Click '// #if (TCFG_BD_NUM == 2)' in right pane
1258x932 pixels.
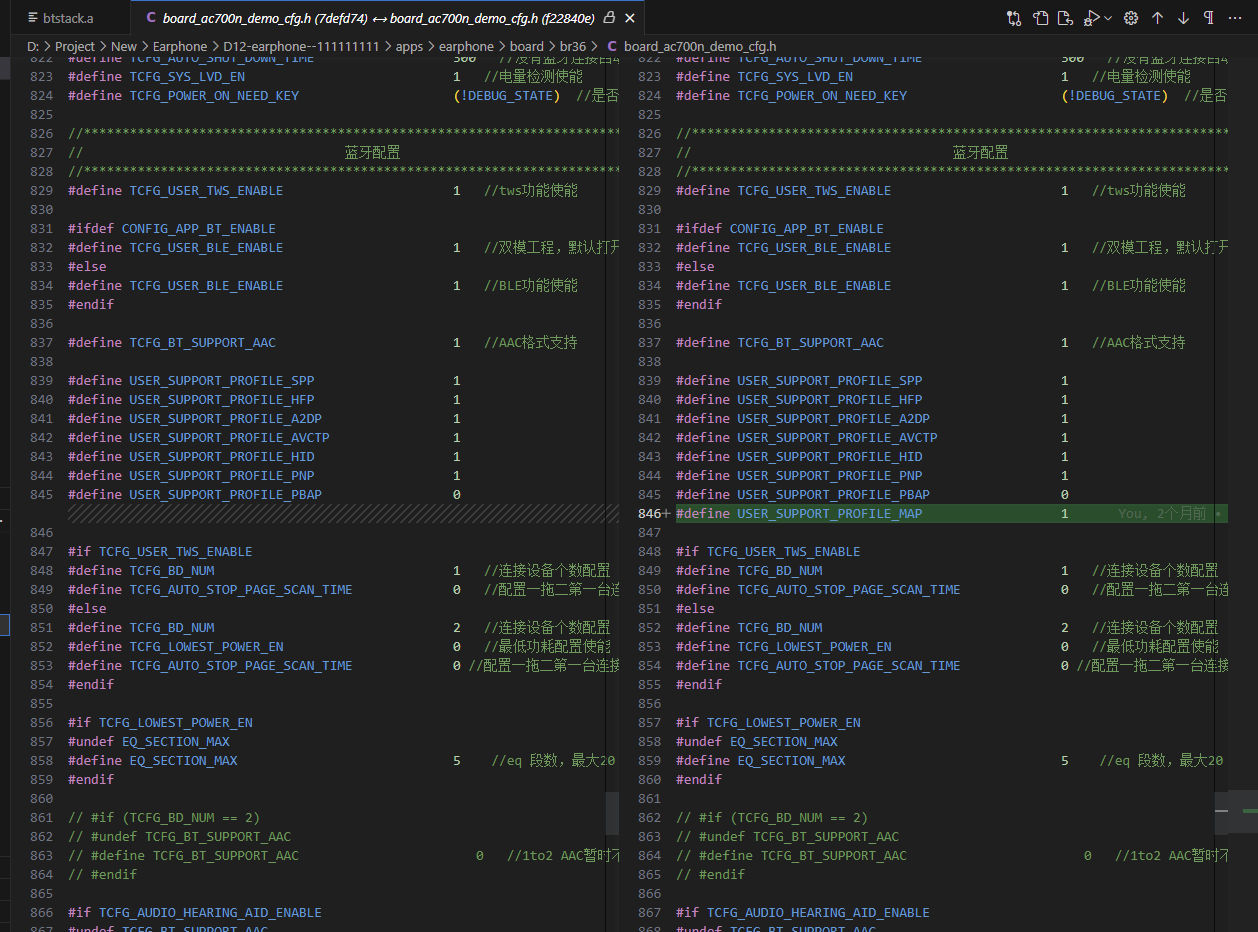pos(772,817)
